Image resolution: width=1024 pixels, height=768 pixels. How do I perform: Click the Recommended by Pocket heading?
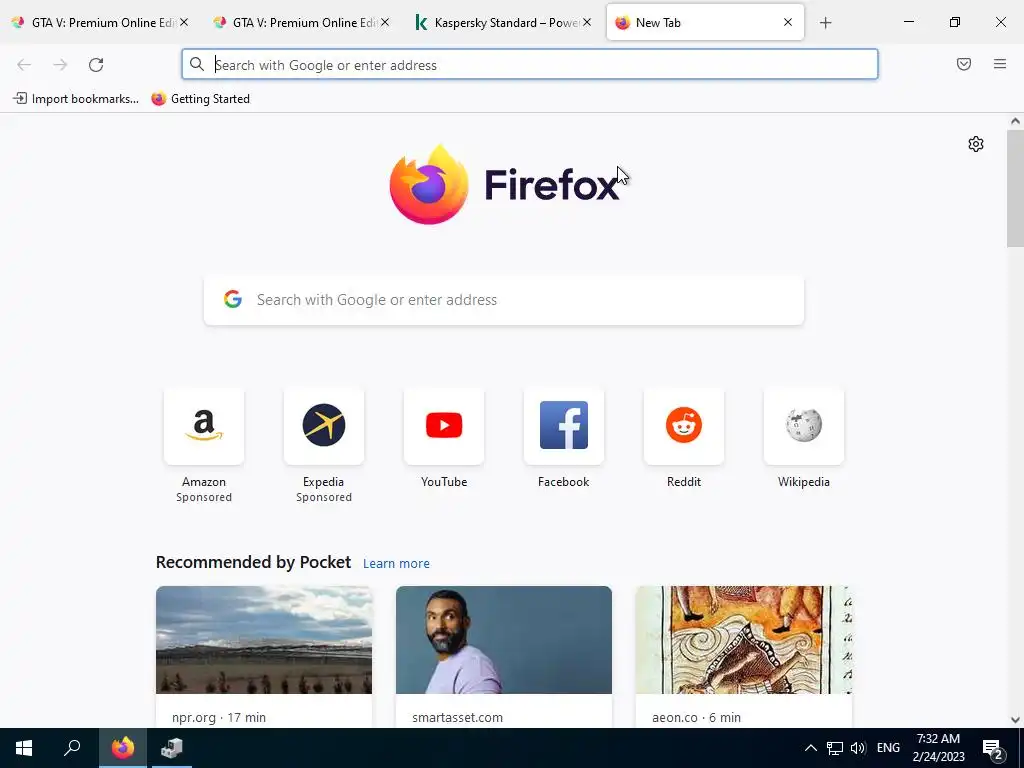tap(253, 562)
